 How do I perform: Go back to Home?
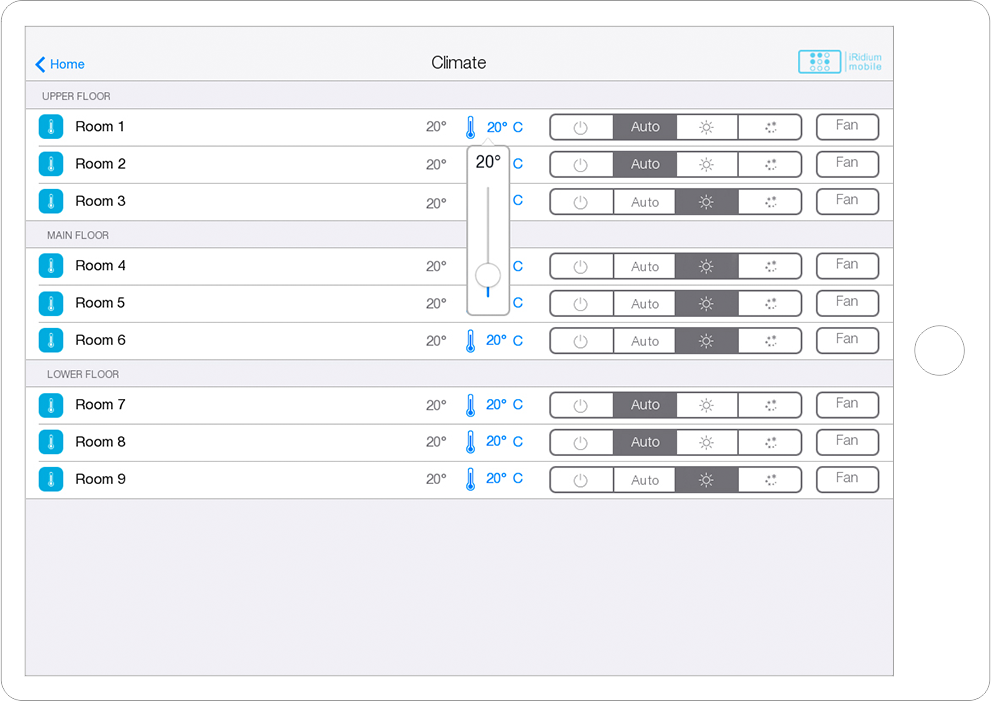(x=60, y=64)
